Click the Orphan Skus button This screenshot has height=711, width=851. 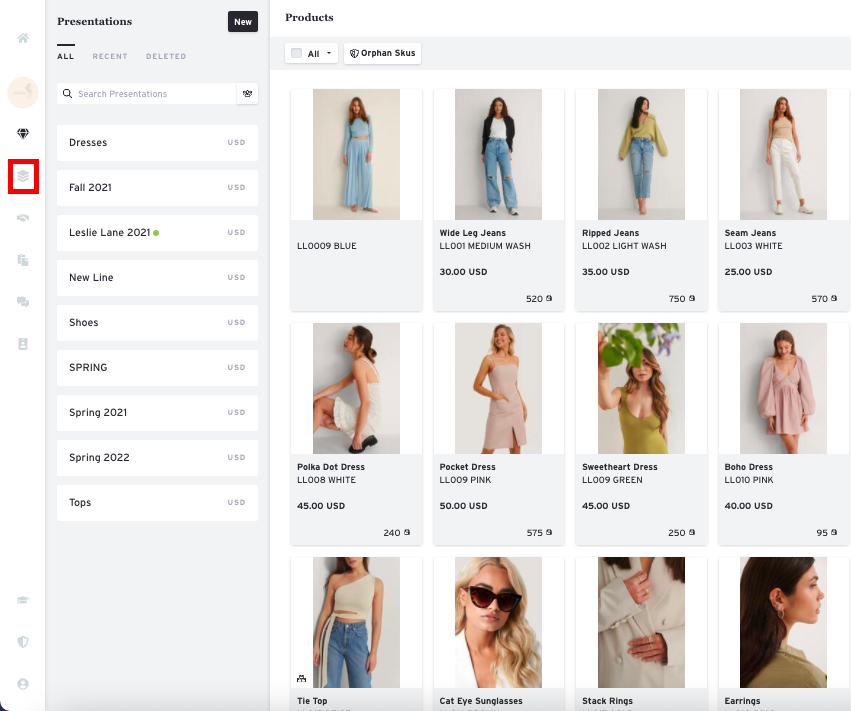click(x=382, y=52)
